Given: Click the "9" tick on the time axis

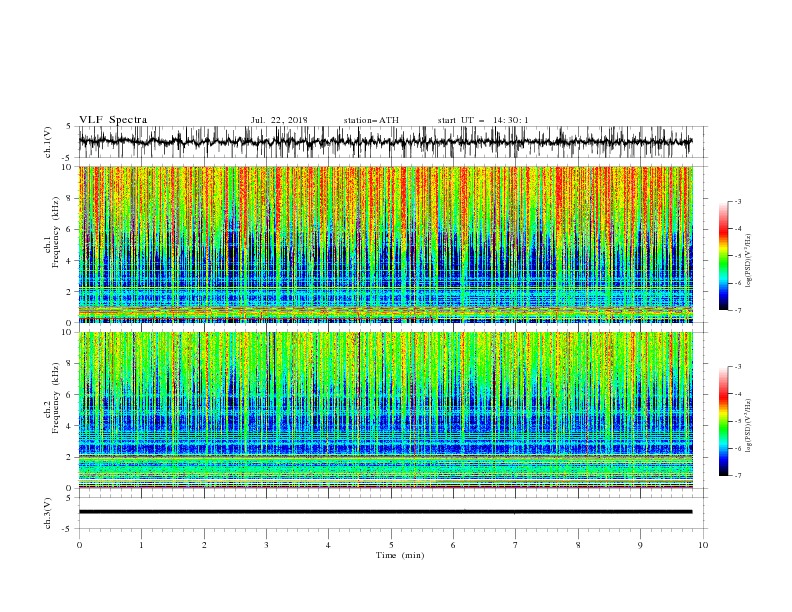Looking at the screenshot, I should coord(640,545).
